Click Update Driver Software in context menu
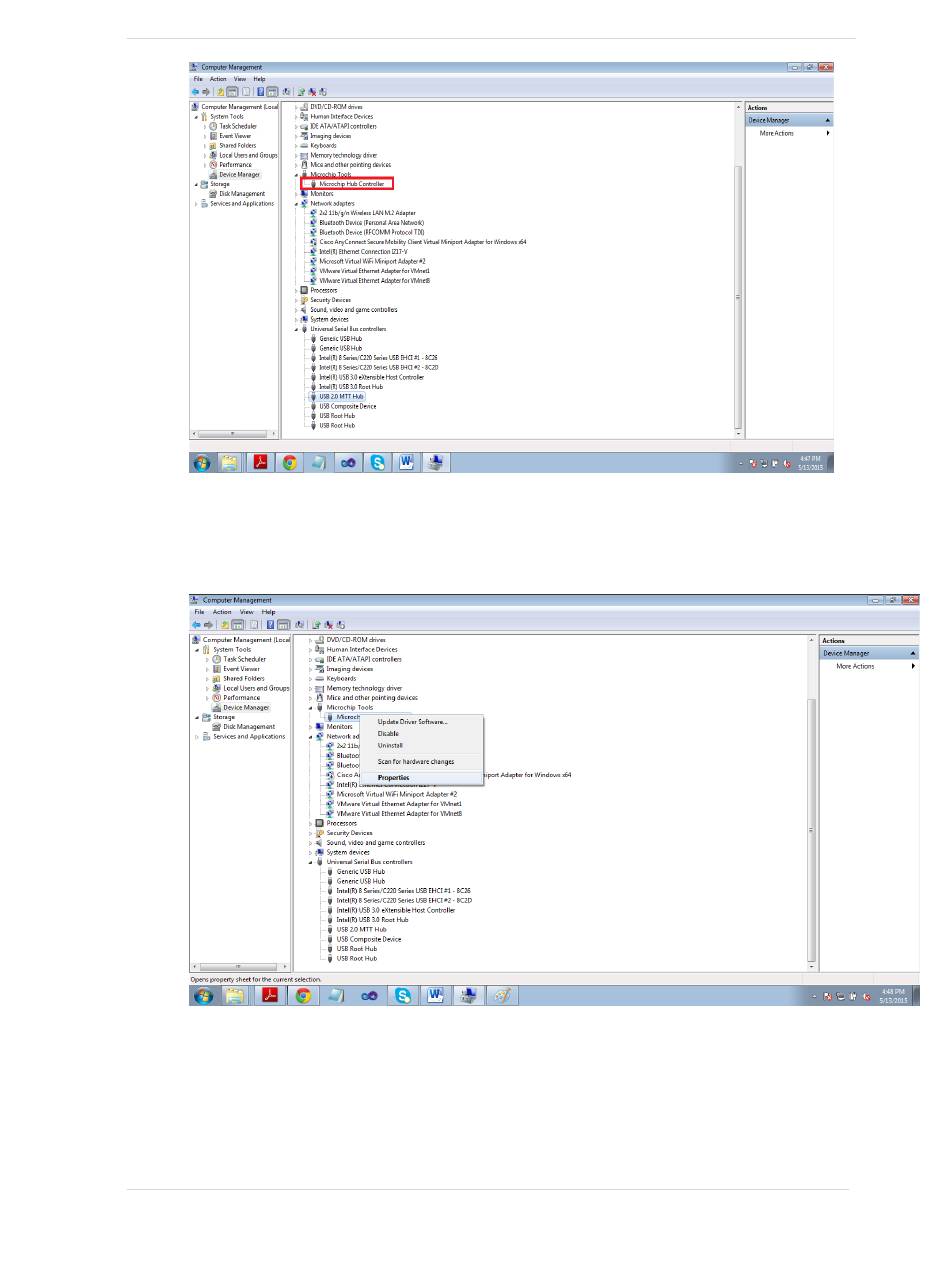Screen dimensions: 950x1267 tap(412, 721)
